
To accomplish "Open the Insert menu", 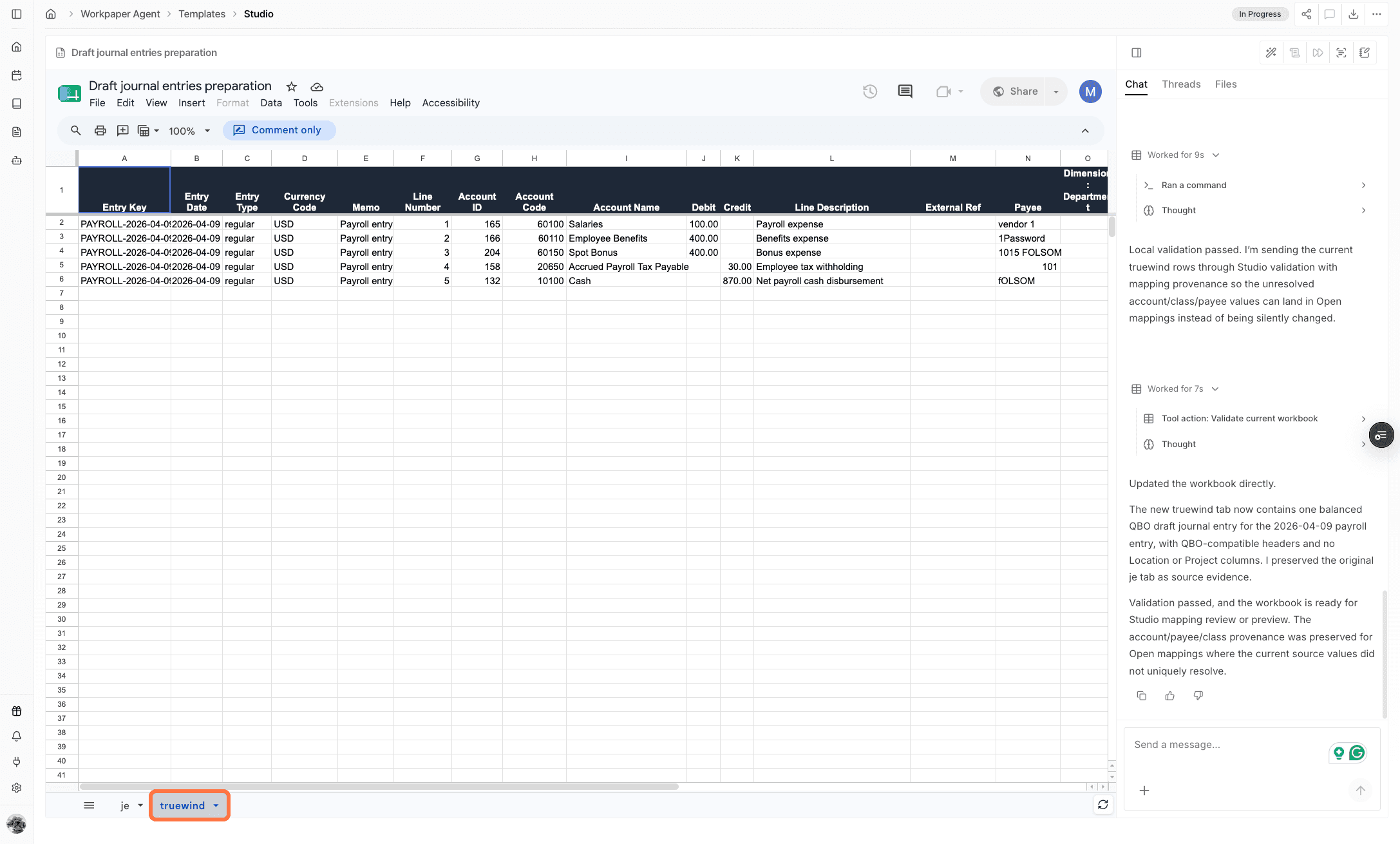I will pos(191,103).
